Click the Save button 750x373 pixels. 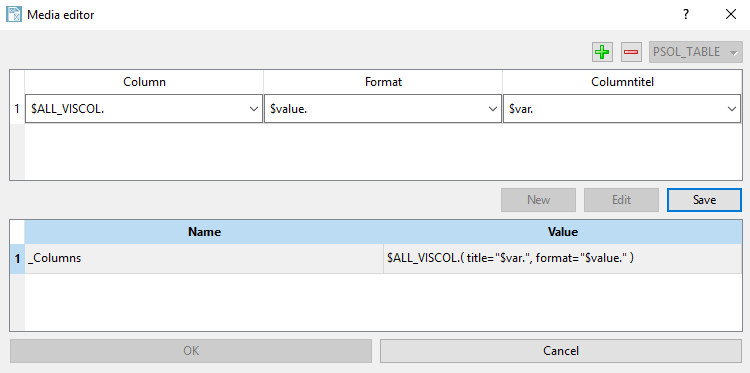pyautogui.click(x=704, y=199)
